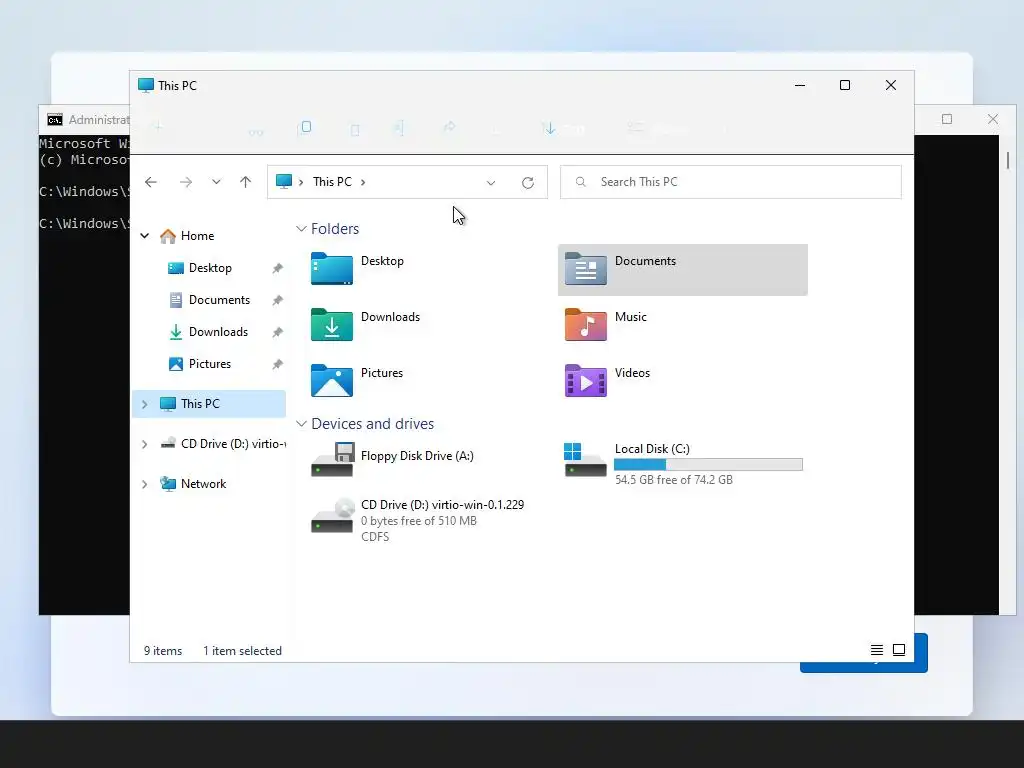This screenshot has height=768, width=1024.
Task: Expand the CD Drive (D:) tree node
Action: coord(145,444)
